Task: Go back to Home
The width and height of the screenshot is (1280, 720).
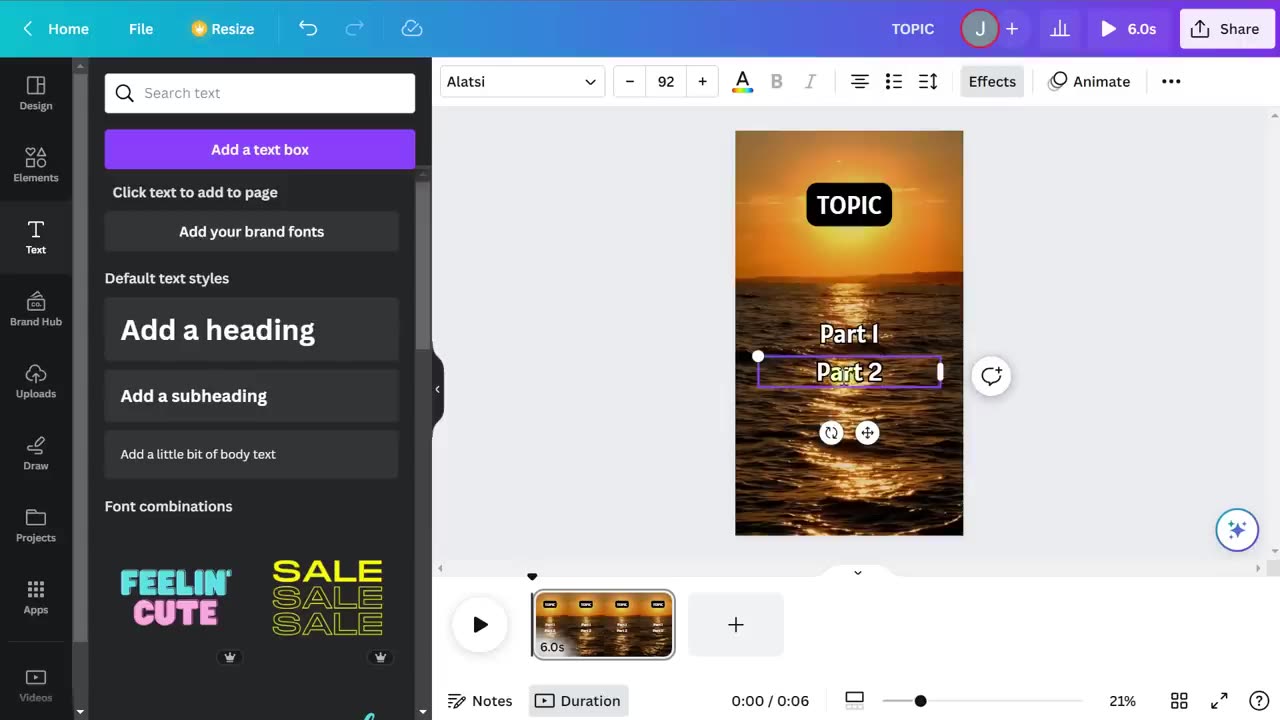Action: [x=56, y=29]
